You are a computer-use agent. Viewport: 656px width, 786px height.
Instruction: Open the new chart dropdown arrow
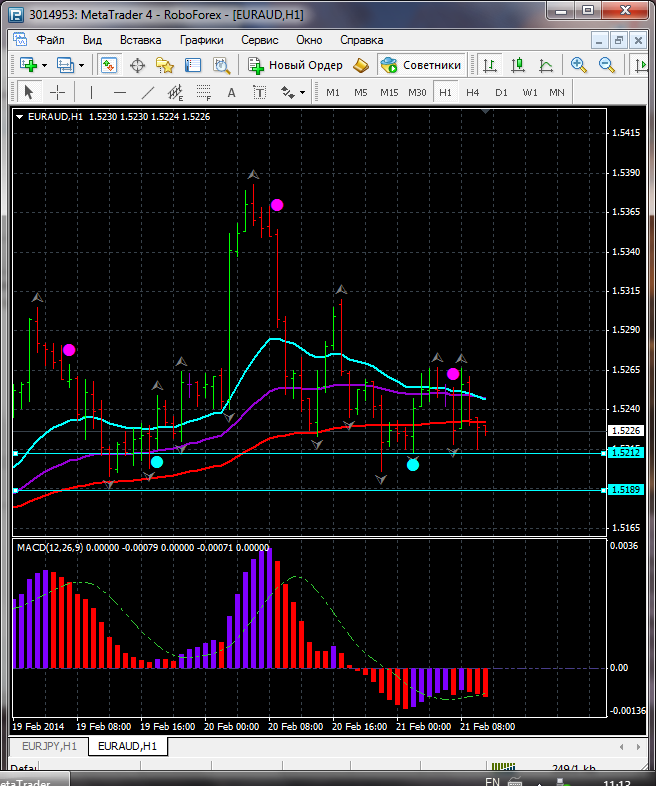click(x=46, y=65)
